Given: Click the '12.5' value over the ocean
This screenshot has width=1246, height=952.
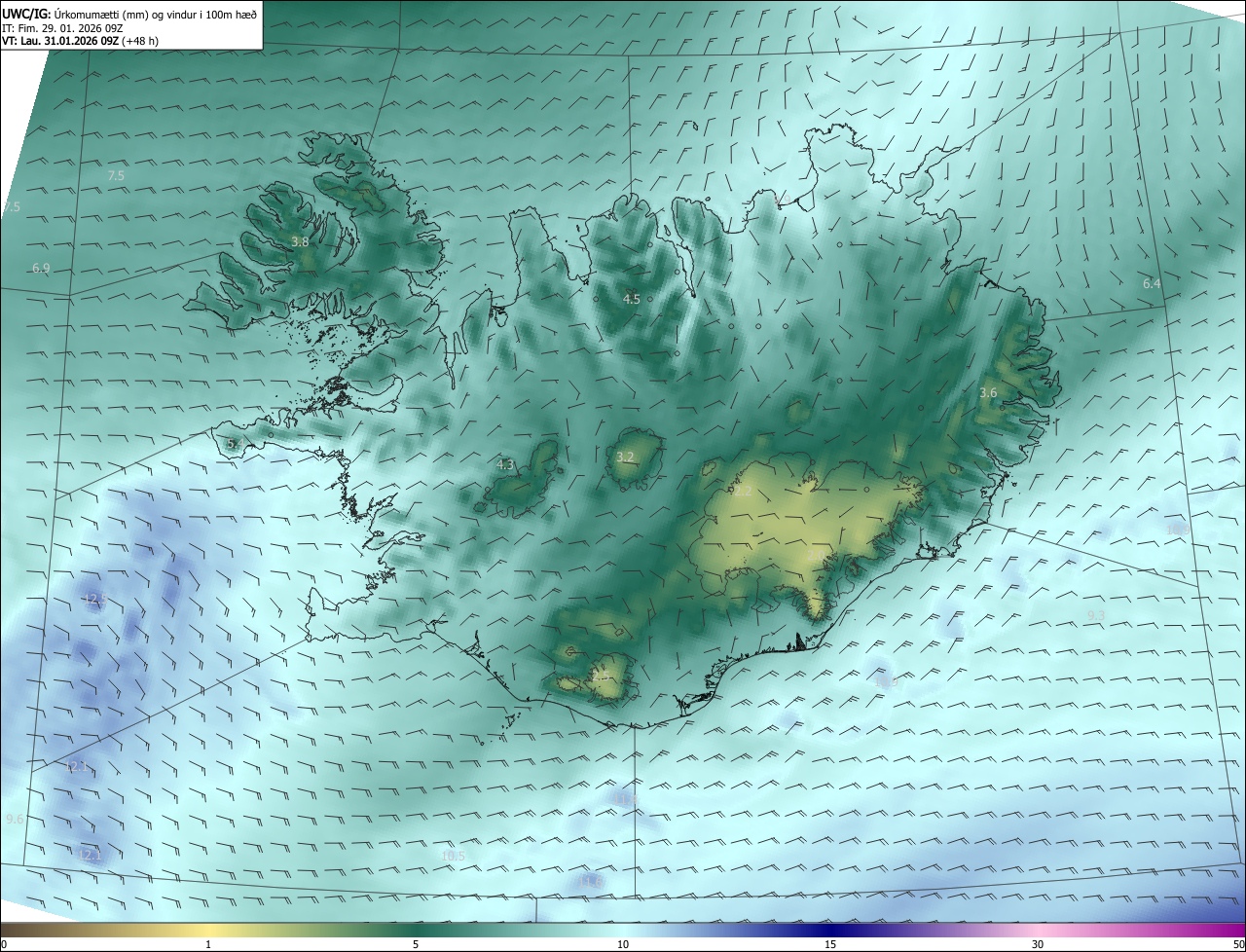Looking at the screenshot, I should coord(94,600).
